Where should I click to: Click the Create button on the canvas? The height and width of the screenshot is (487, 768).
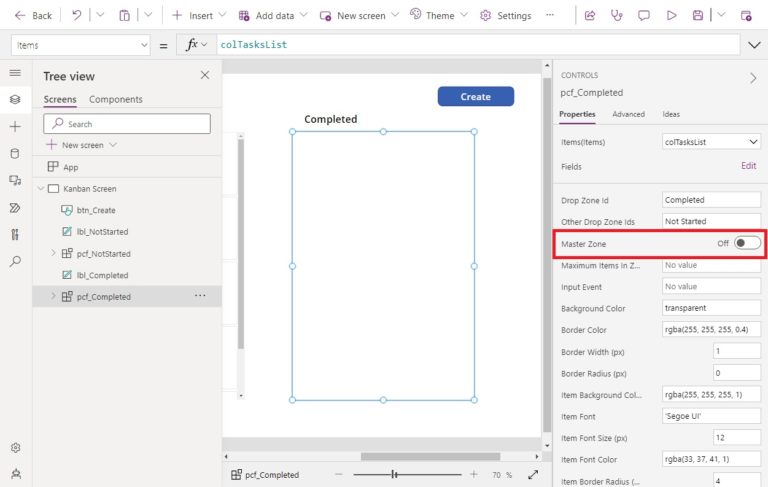(475, 97)
